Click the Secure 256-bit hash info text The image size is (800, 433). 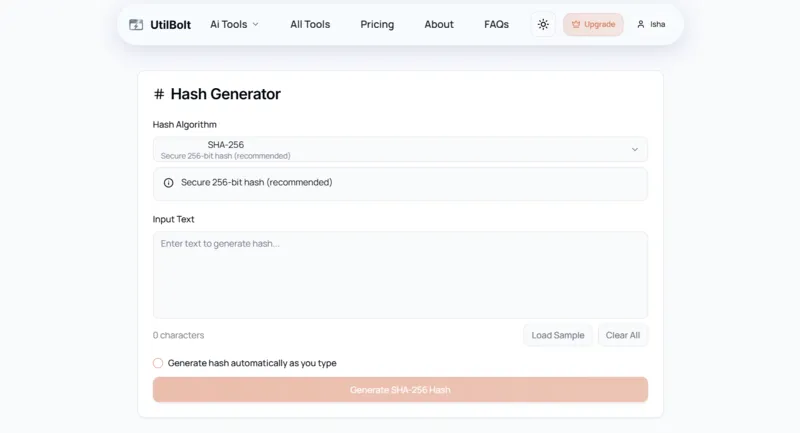[x=257, y=183]
